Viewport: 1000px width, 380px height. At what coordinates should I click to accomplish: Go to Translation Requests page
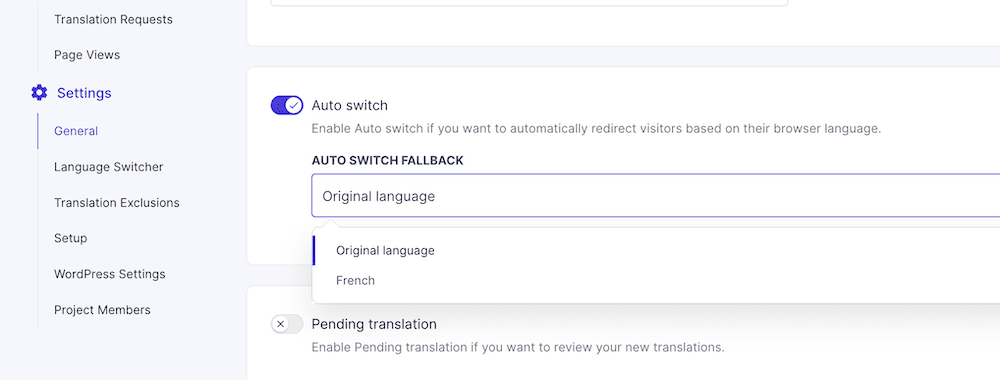(113, 19)
